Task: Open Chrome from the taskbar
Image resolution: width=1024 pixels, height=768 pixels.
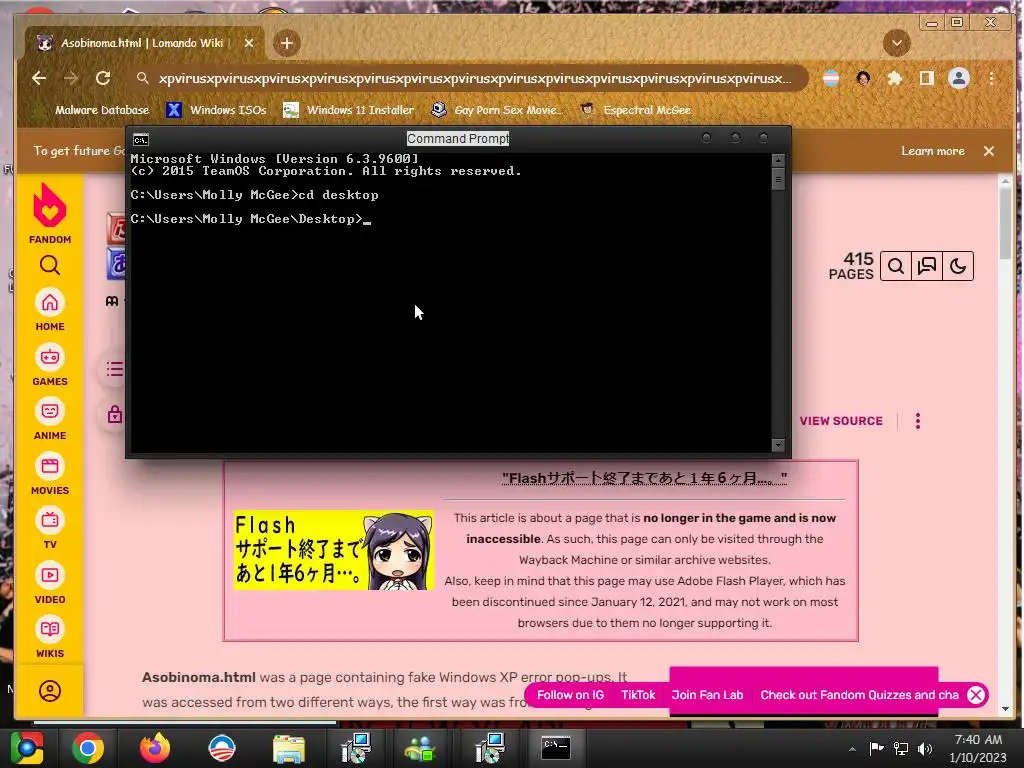Action: (x=88, y=748)
